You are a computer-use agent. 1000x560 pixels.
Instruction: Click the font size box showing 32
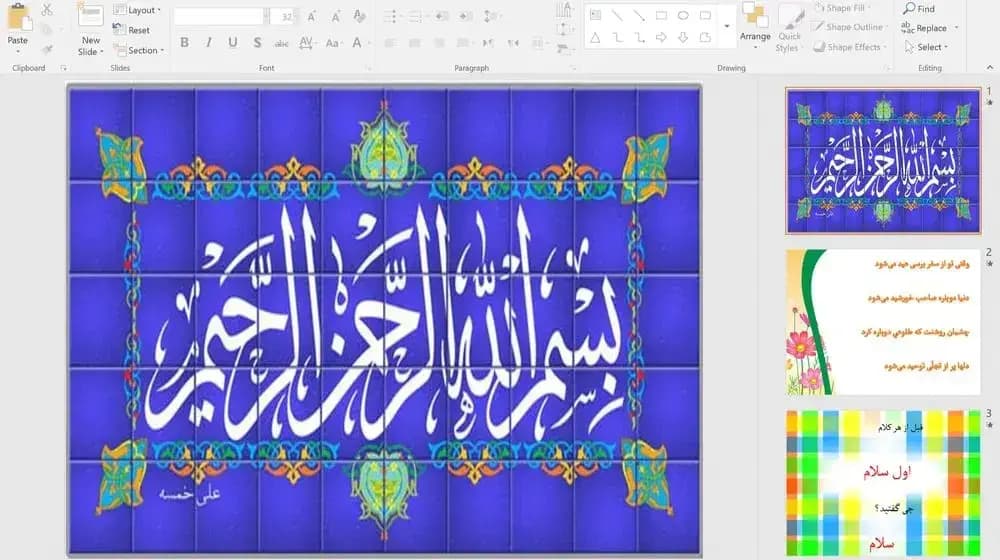pyautogui.click(x=284, y=17)
